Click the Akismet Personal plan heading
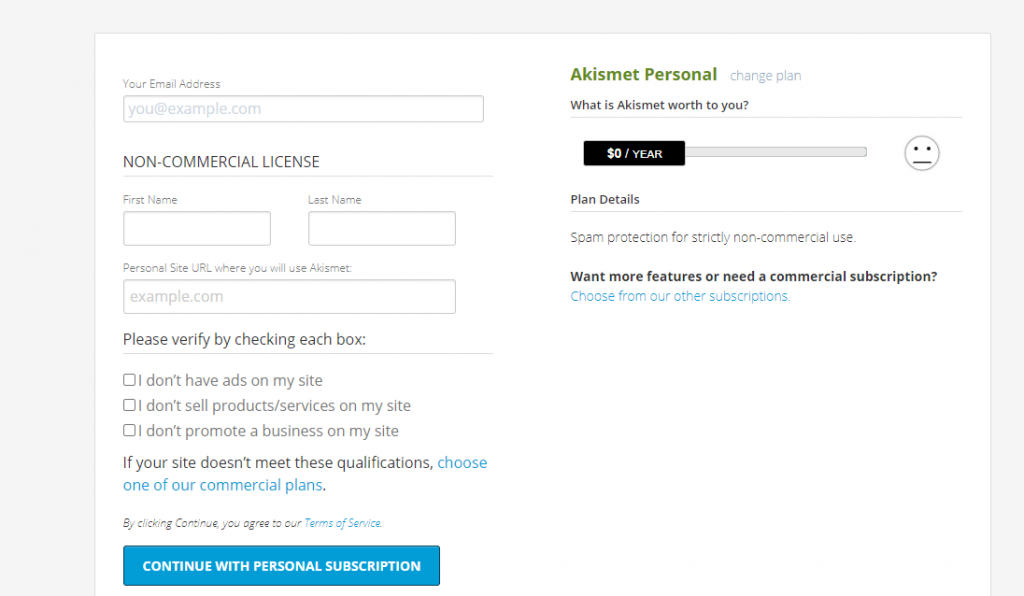The height and width of the screenshot is (596, 1024). [643, 74]
